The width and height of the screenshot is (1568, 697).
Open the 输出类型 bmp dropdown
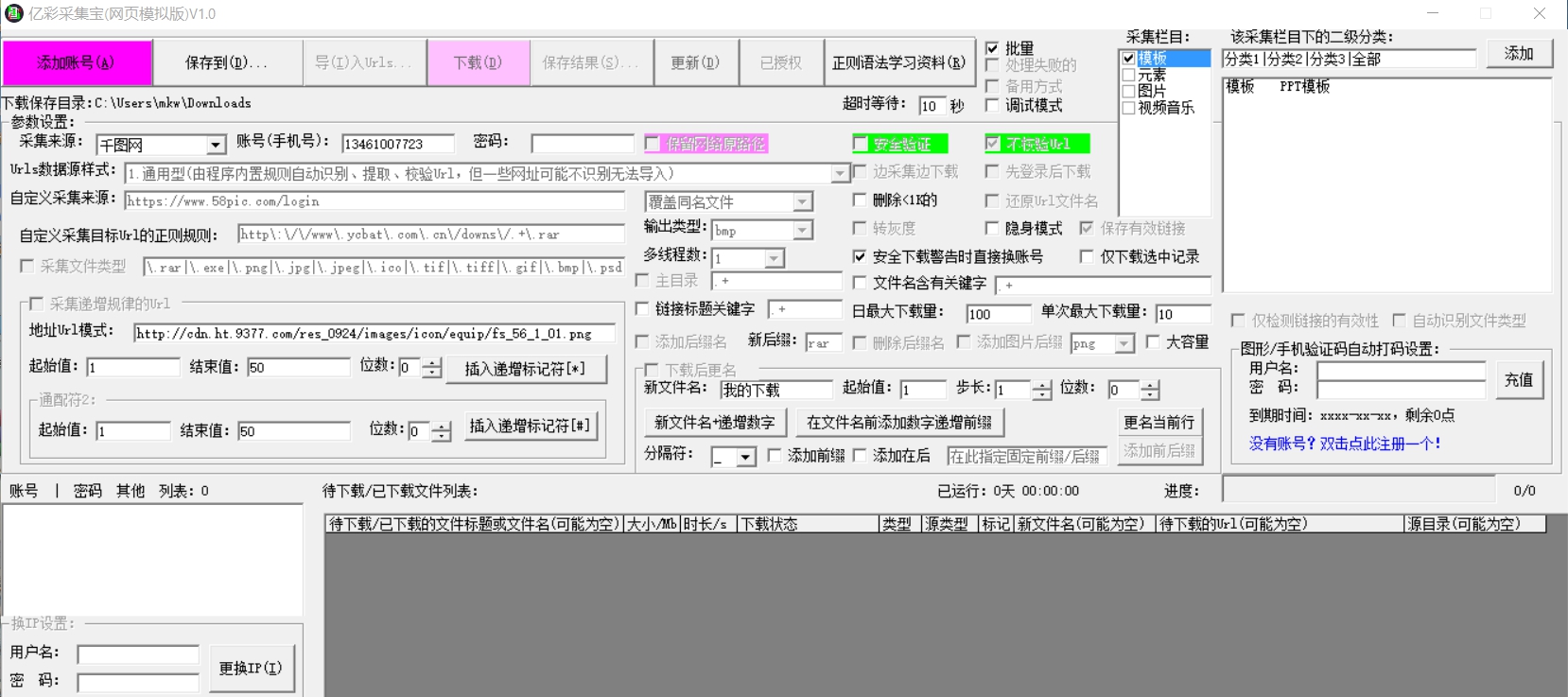[802, 230]
